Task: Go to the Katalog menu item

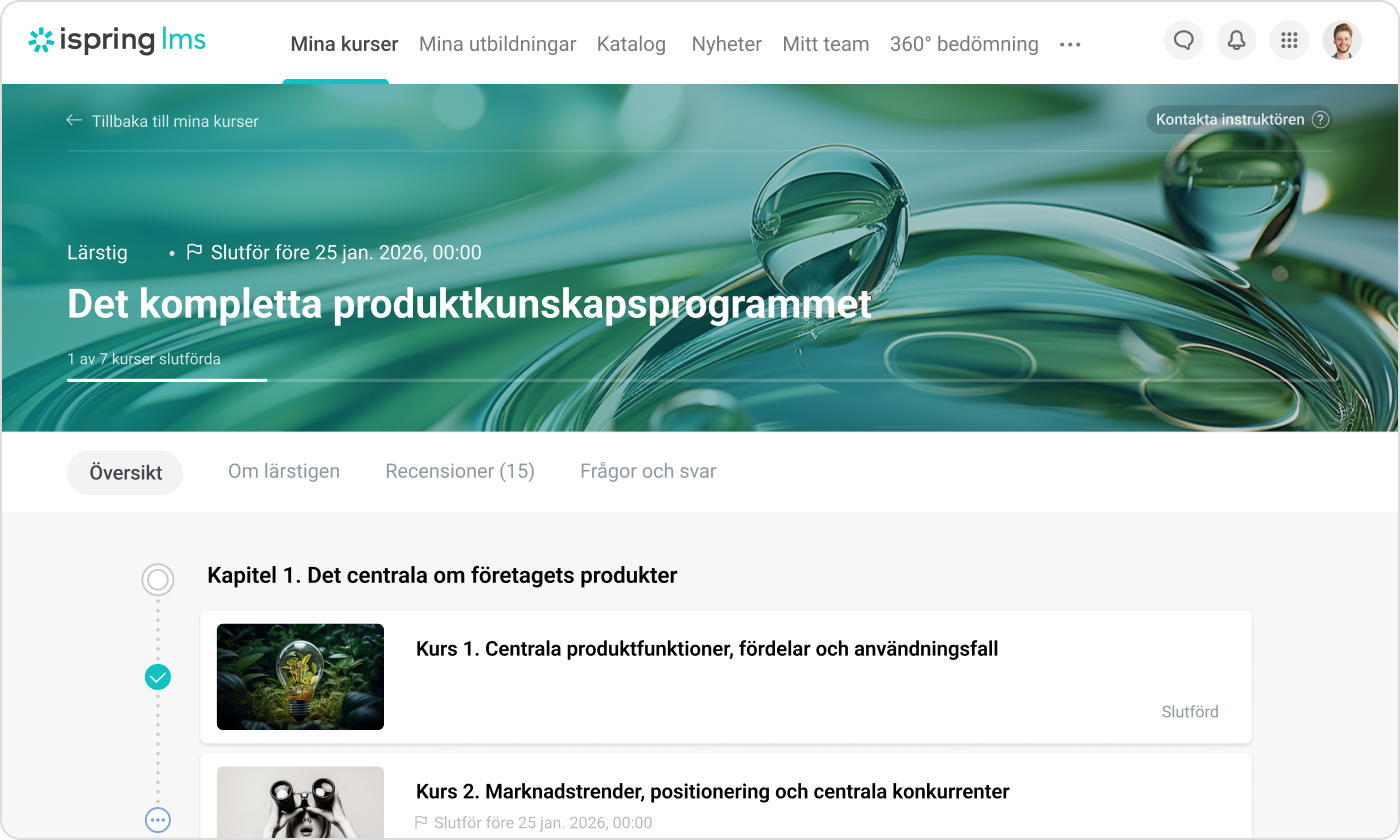Action: [x=631, y=44]
